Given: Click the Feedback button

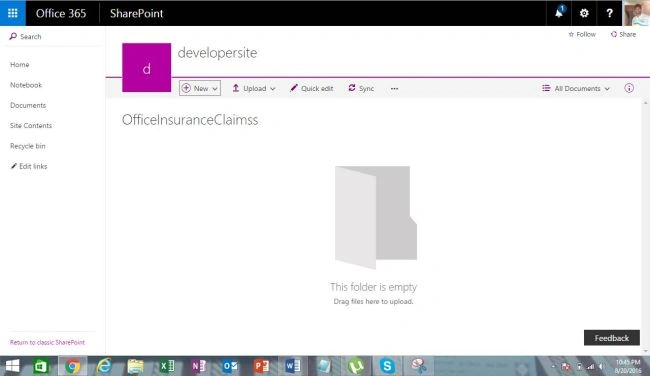Looking at the screenshot, I should pyautogui.click(x=612, y=338).
